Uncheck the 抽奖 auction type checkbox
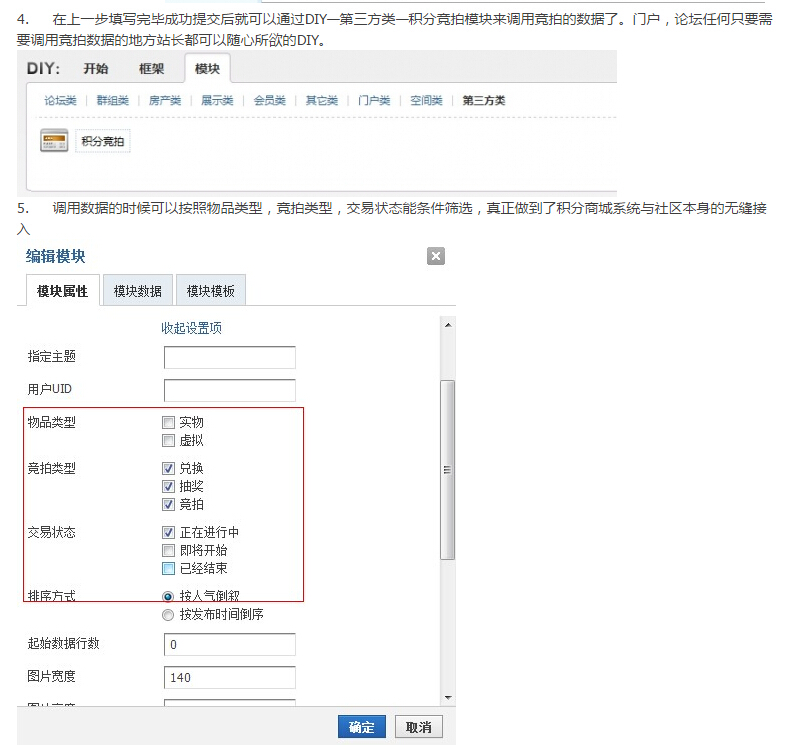Image resolution: width=793 pixels, height=745 pixels. 168,487
